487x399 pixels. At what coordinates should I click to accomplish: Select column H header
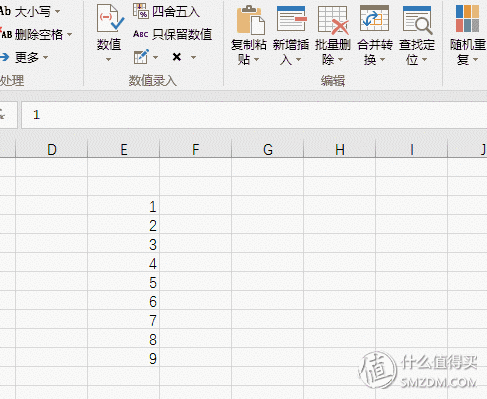[340, 149]
